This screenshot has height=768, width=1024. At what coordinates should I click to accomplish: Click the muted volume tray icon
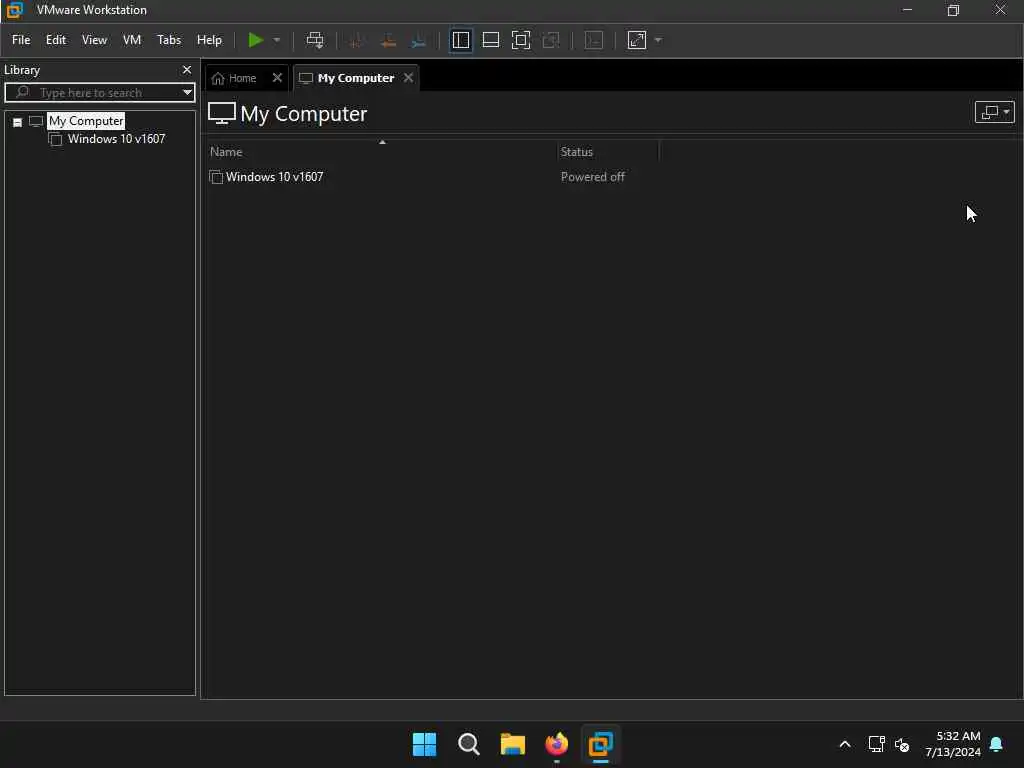pyautogui.click(x=902, y=744)
